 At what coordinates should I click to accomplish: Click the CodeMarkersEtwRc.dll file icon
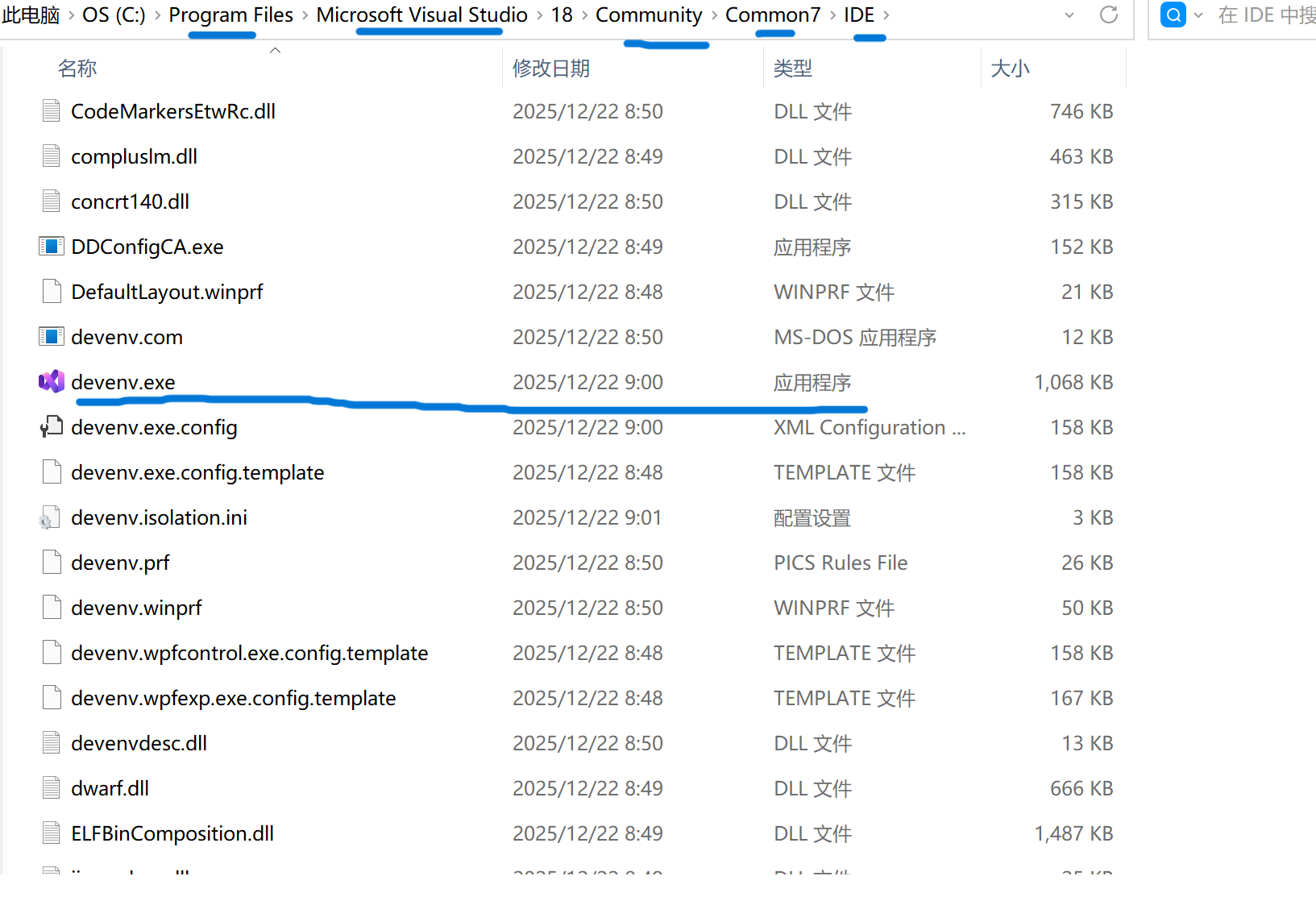(x=52, y=111)
